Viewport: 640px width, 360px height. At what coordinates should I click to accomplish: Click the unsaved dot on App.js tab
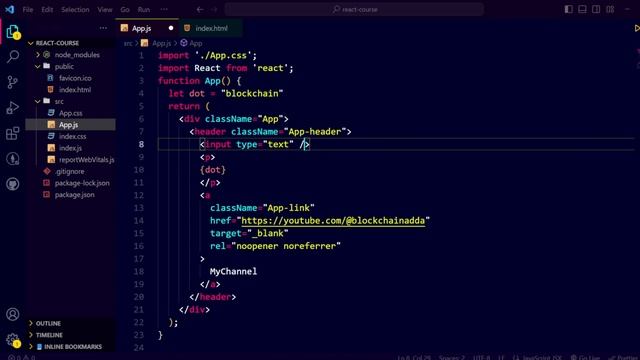(x=171, y=28)
